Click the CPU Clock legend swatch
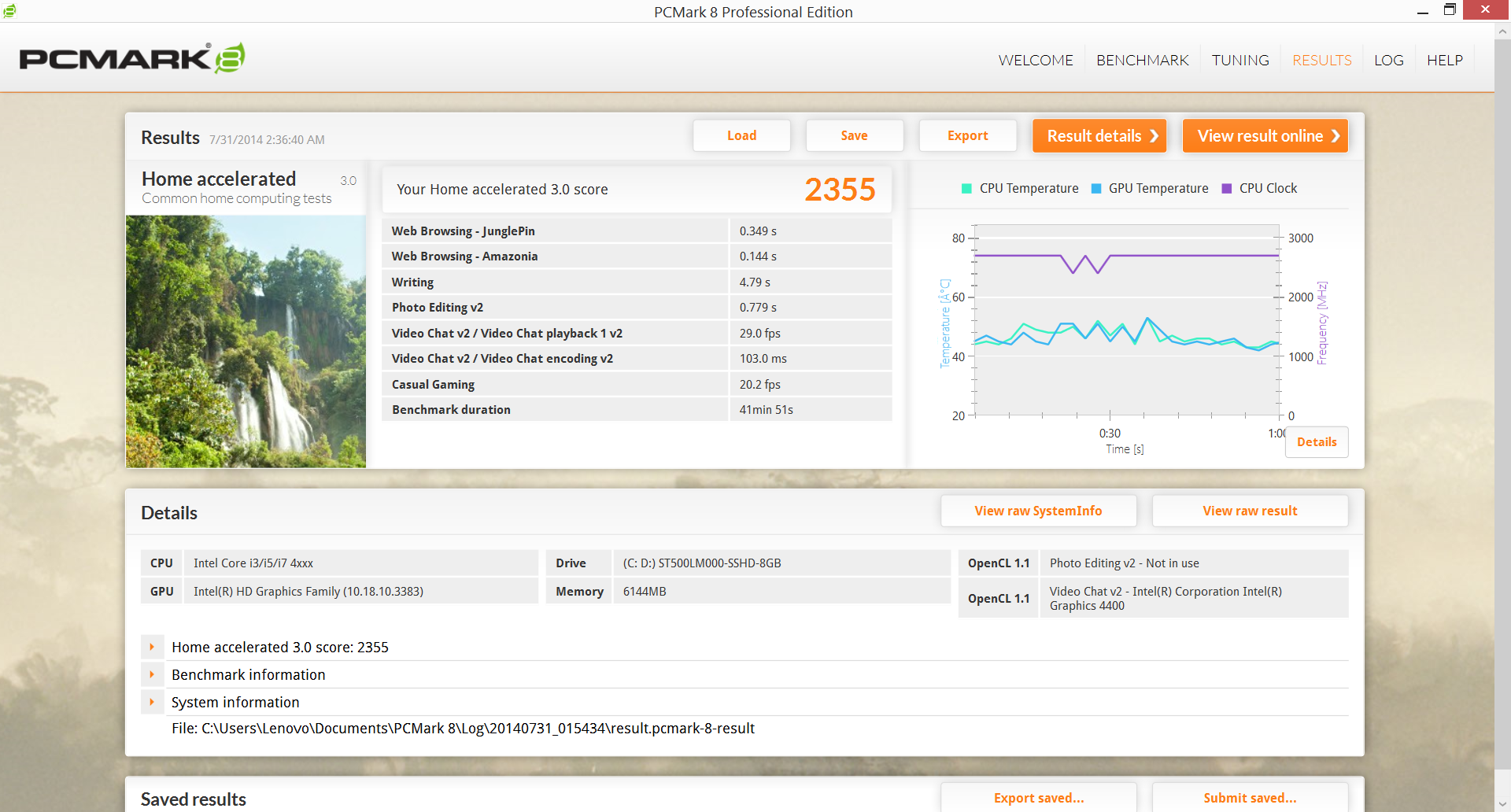This screenshot has height=812, width=1511. (x=1226, y=189)
